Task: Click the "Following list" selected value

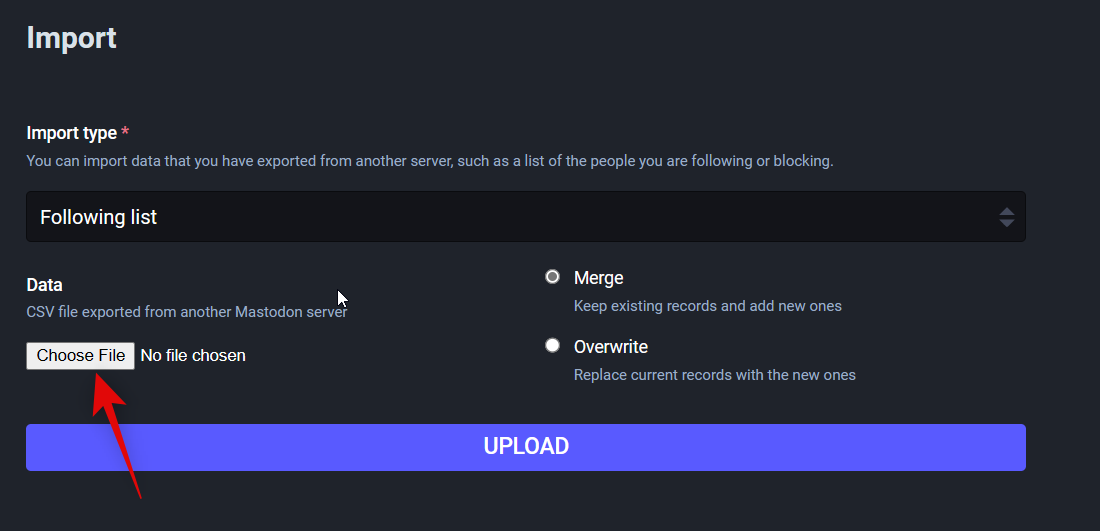Action: [98, 217]
